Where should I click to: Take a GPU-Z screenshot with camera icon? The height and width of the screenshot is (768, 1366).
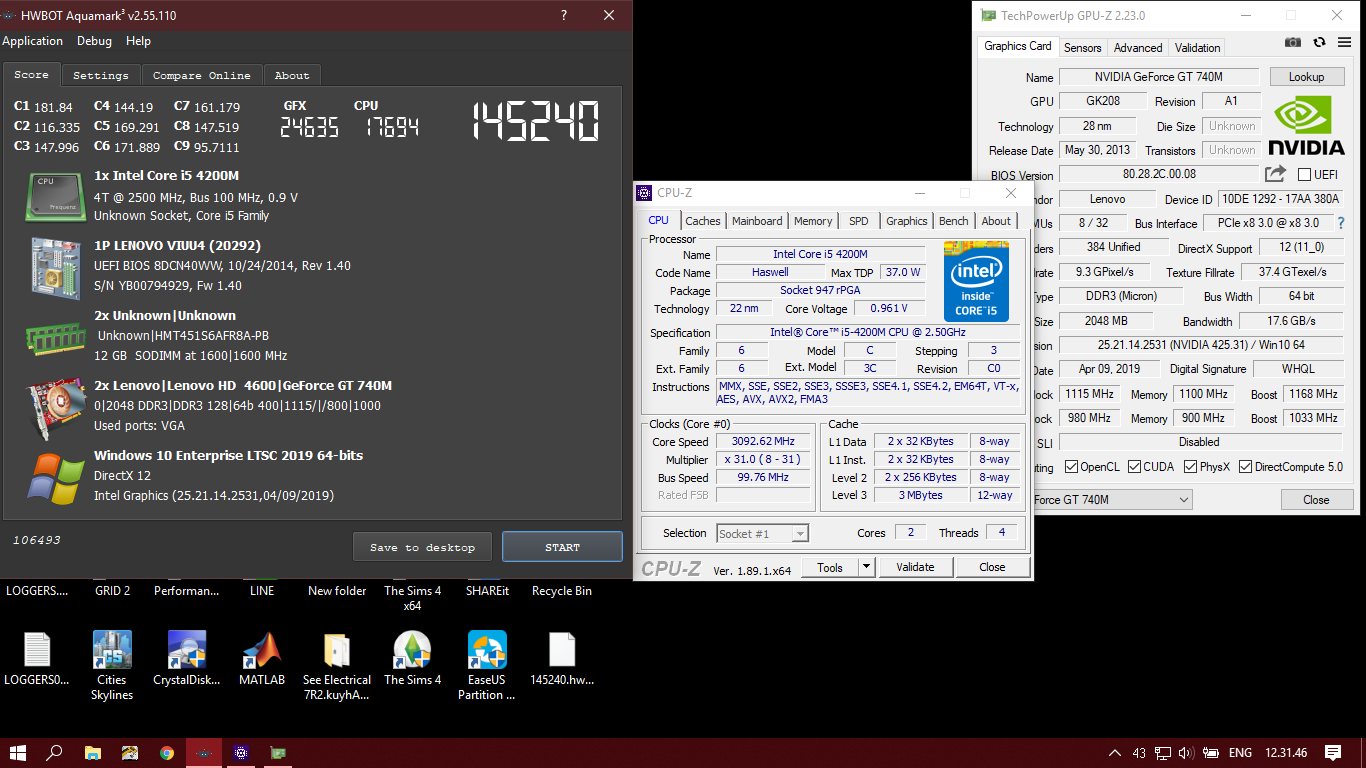[x=1293, y=42]
